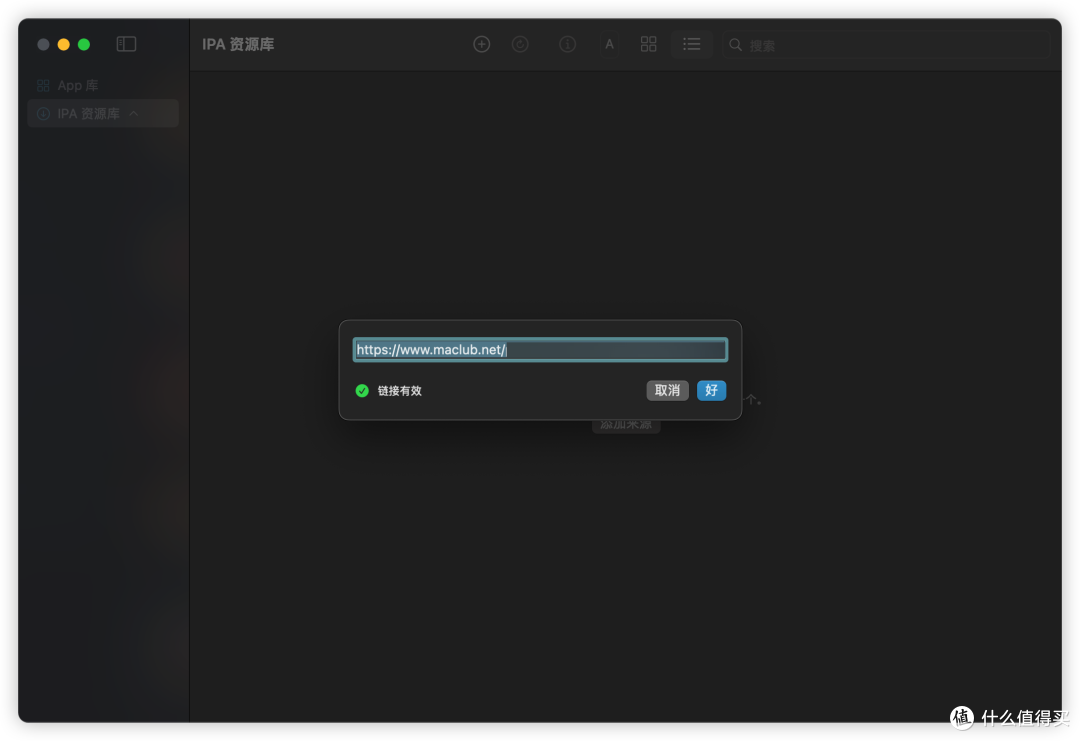1080x741 pixels.
Task: Click the grey close window button
Action: [x=43, y=45]
